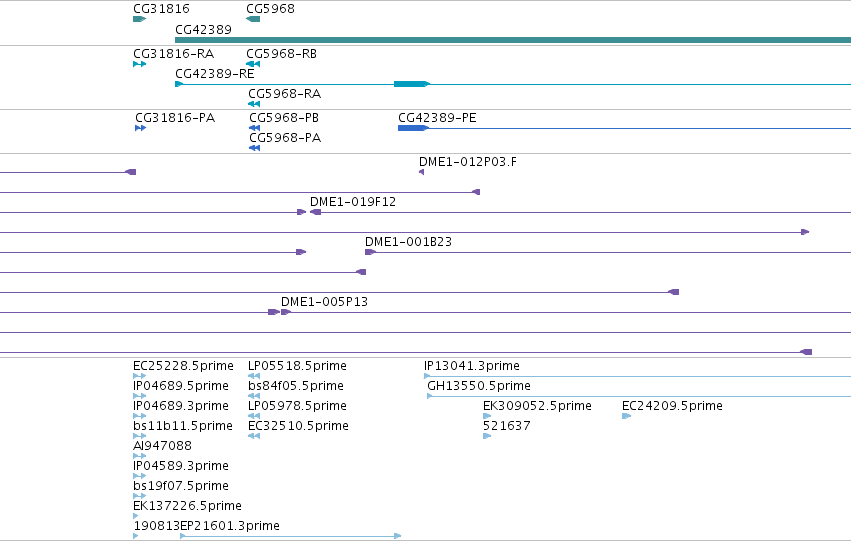This screenshot has height=541, width=851.
Task: Select the bs19f07.5prime EST arrow glyph
Action: coord(139,496)
